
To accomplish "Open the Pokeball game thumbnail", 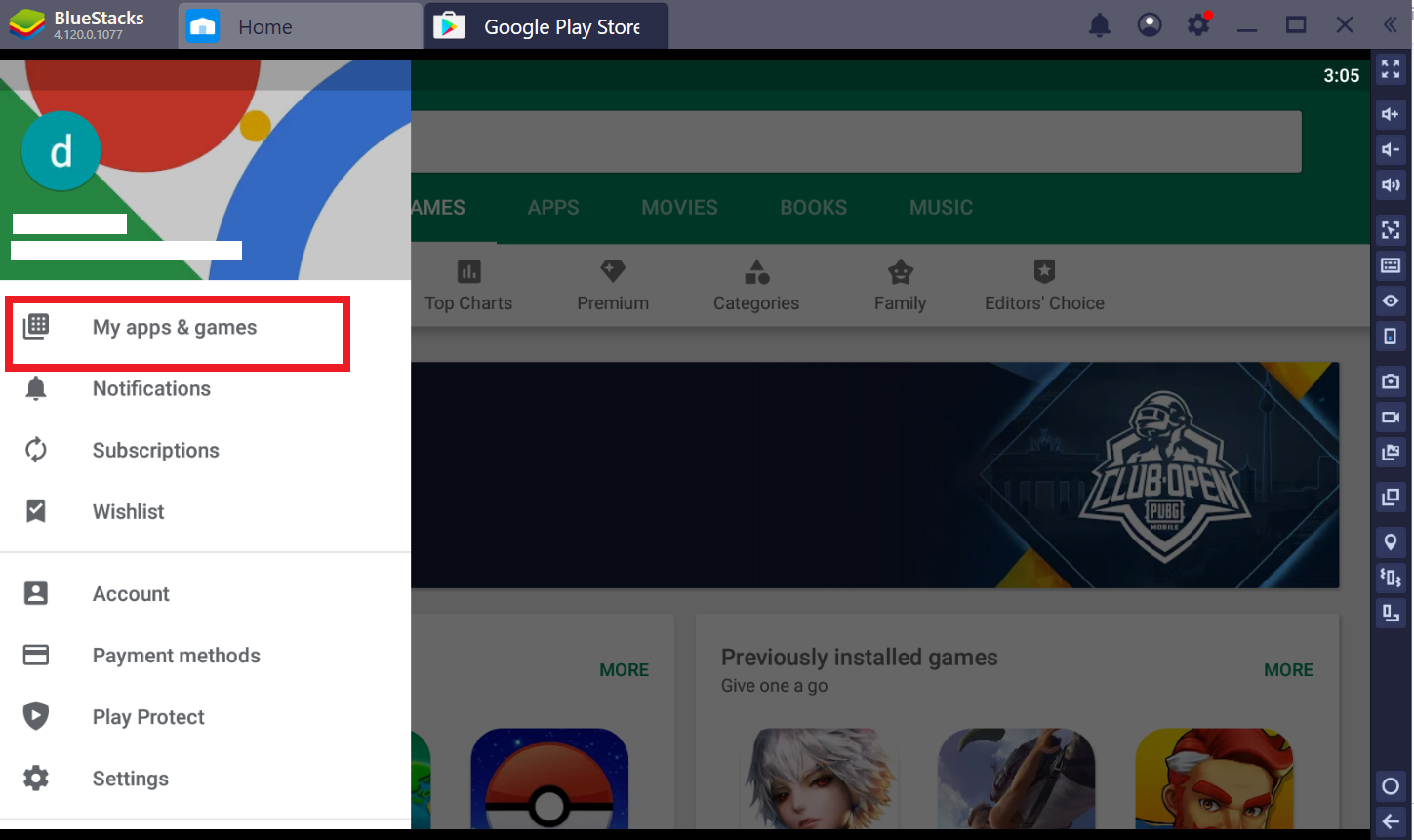I will point(549,779).
